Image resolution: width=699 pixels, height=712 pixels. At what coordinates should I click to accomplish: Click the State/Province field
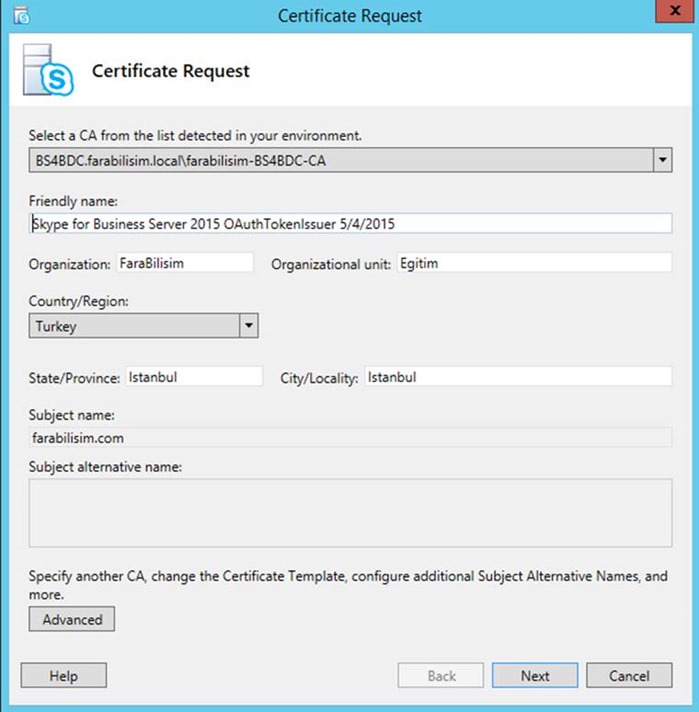point(194,377)
